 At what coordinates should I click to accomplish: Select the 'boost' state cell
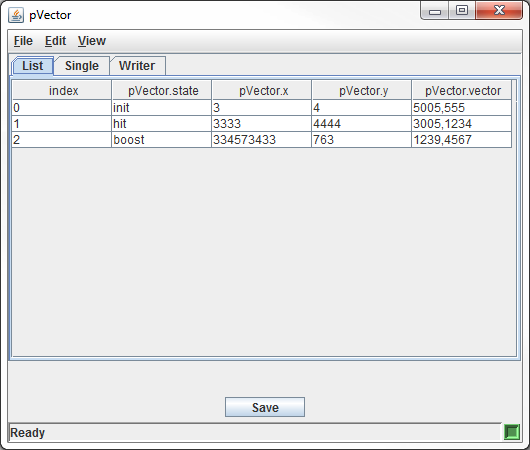click(x=162, y=140)
